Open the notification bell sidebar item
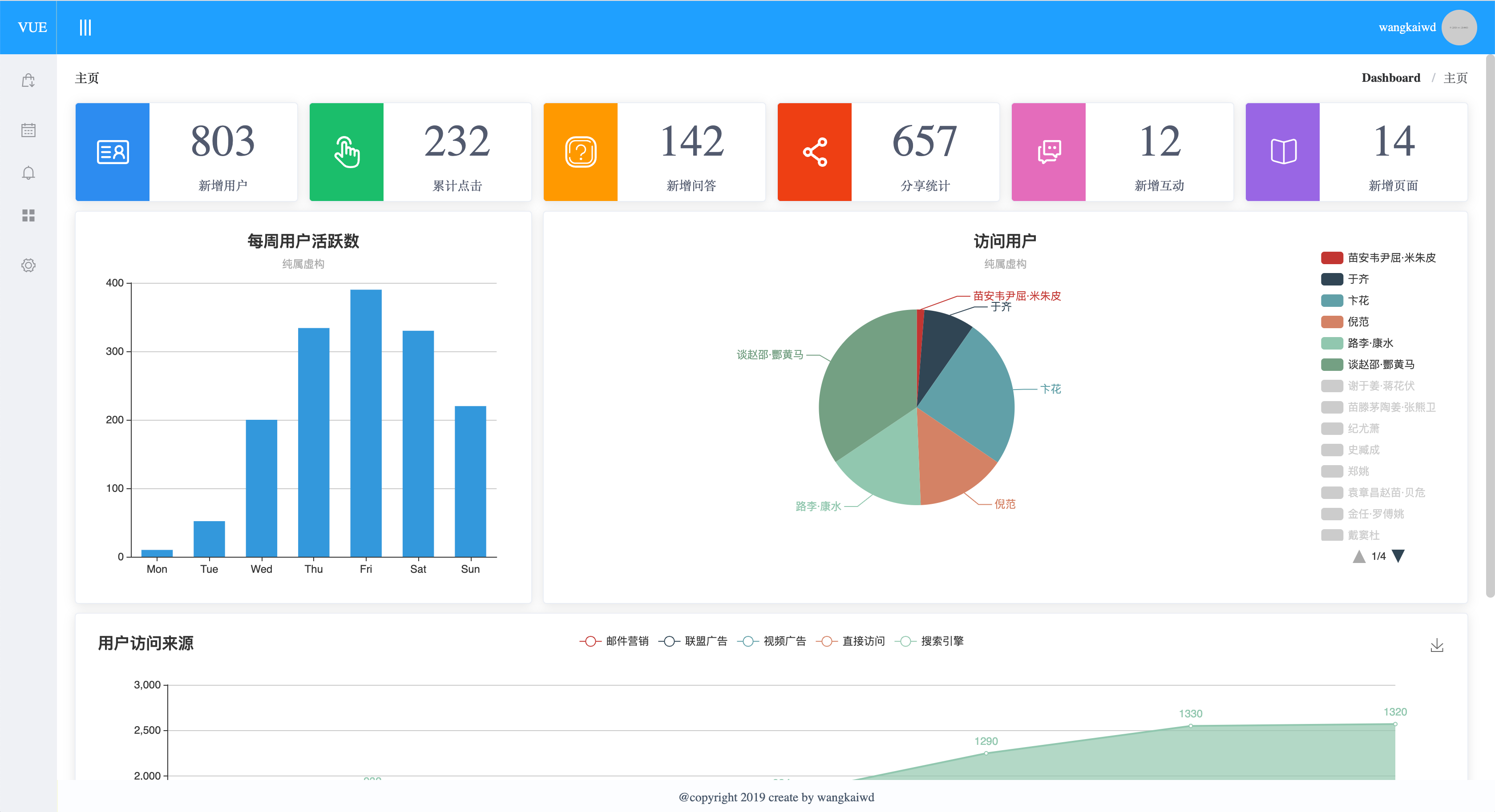 point(28,173)
